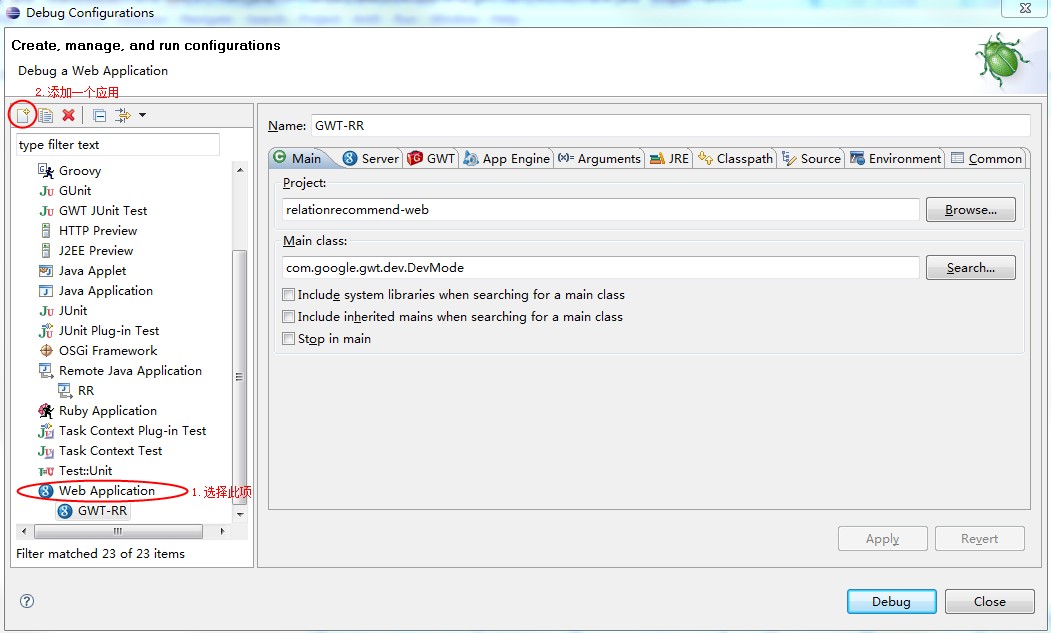This screenshot has height=633, width=1051.
Task: Click the tree vertical scrollbar thumb
Action: pos(239,377)
